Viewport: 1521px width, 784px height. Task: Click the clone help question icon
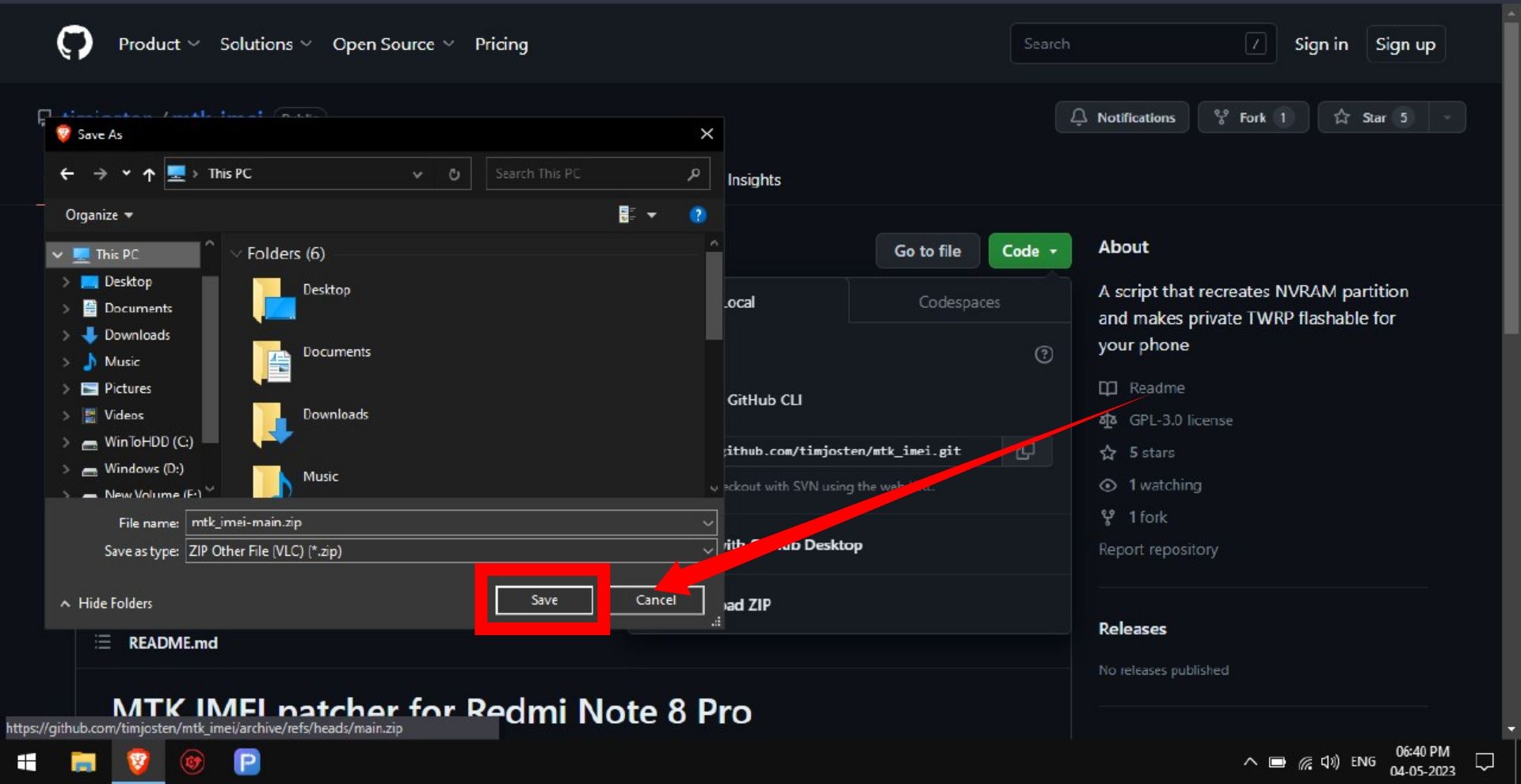pos(1044,354)
